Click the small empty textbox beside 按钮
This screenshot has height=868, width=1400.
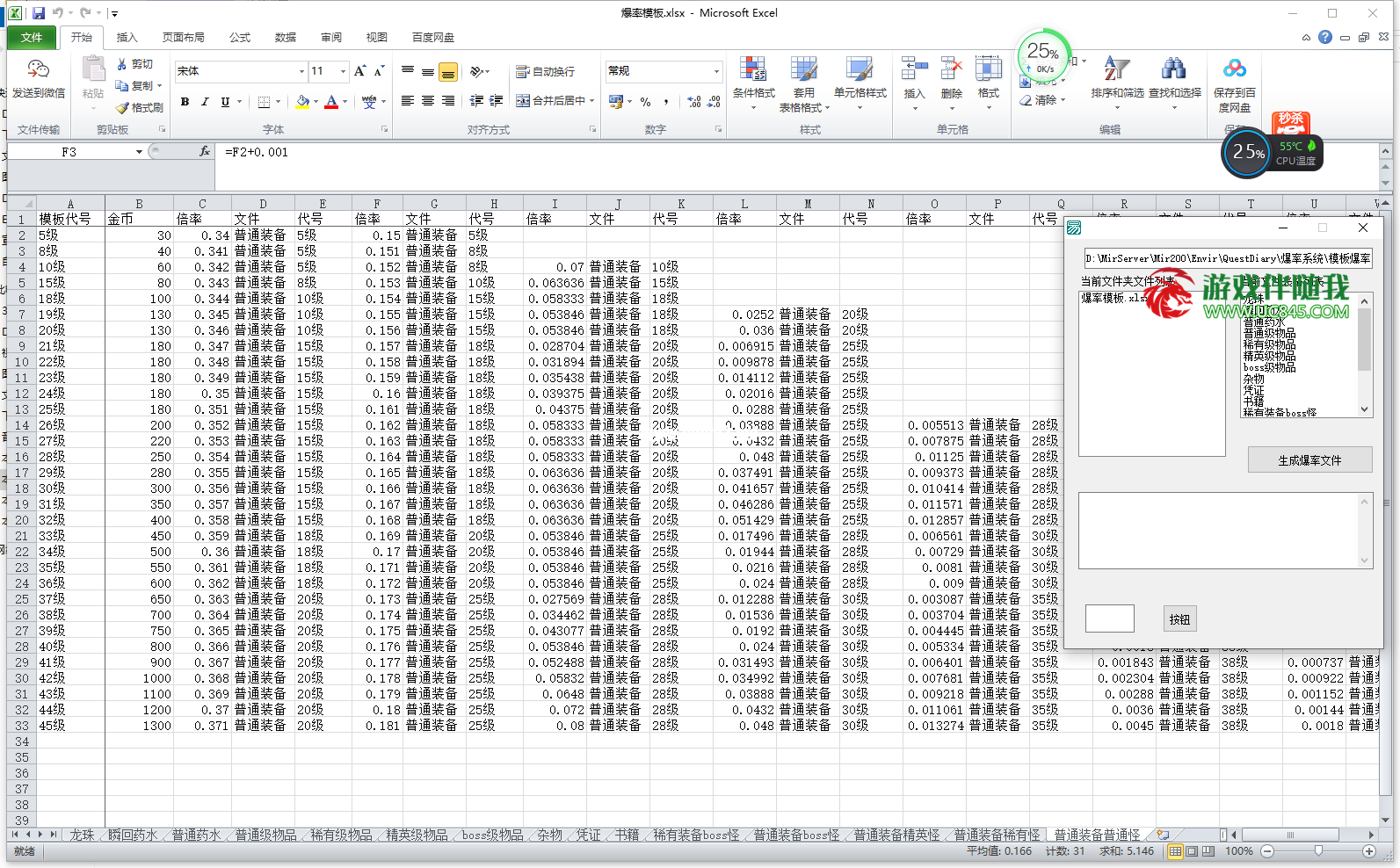pyautogui.click(x=1109, y=618)
